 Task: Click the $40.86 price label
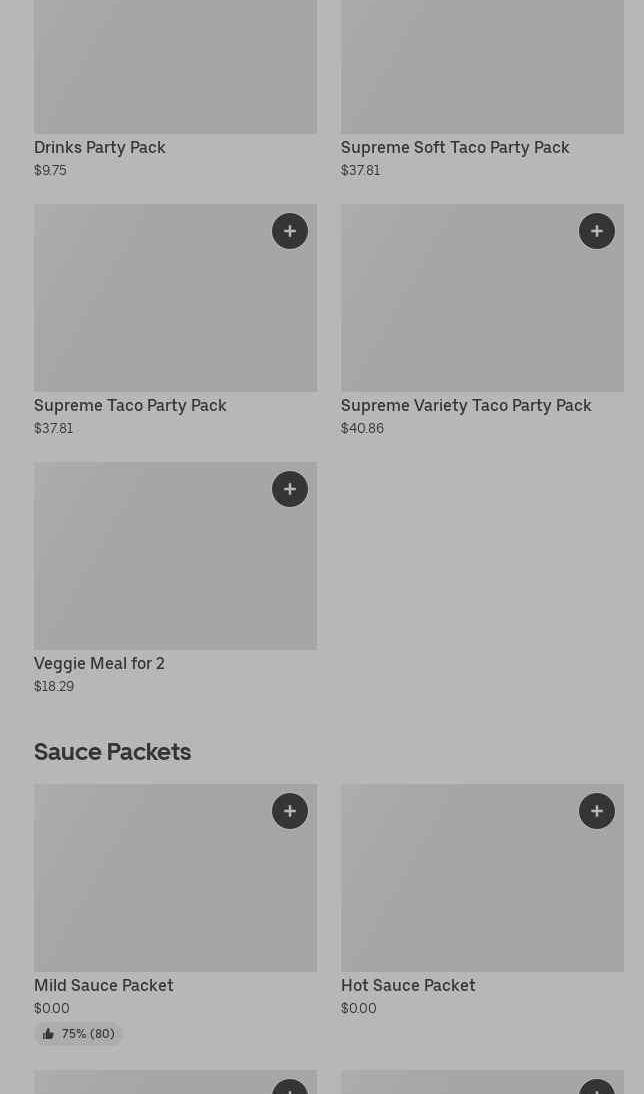pyautogui.click(x=362, y=429)
